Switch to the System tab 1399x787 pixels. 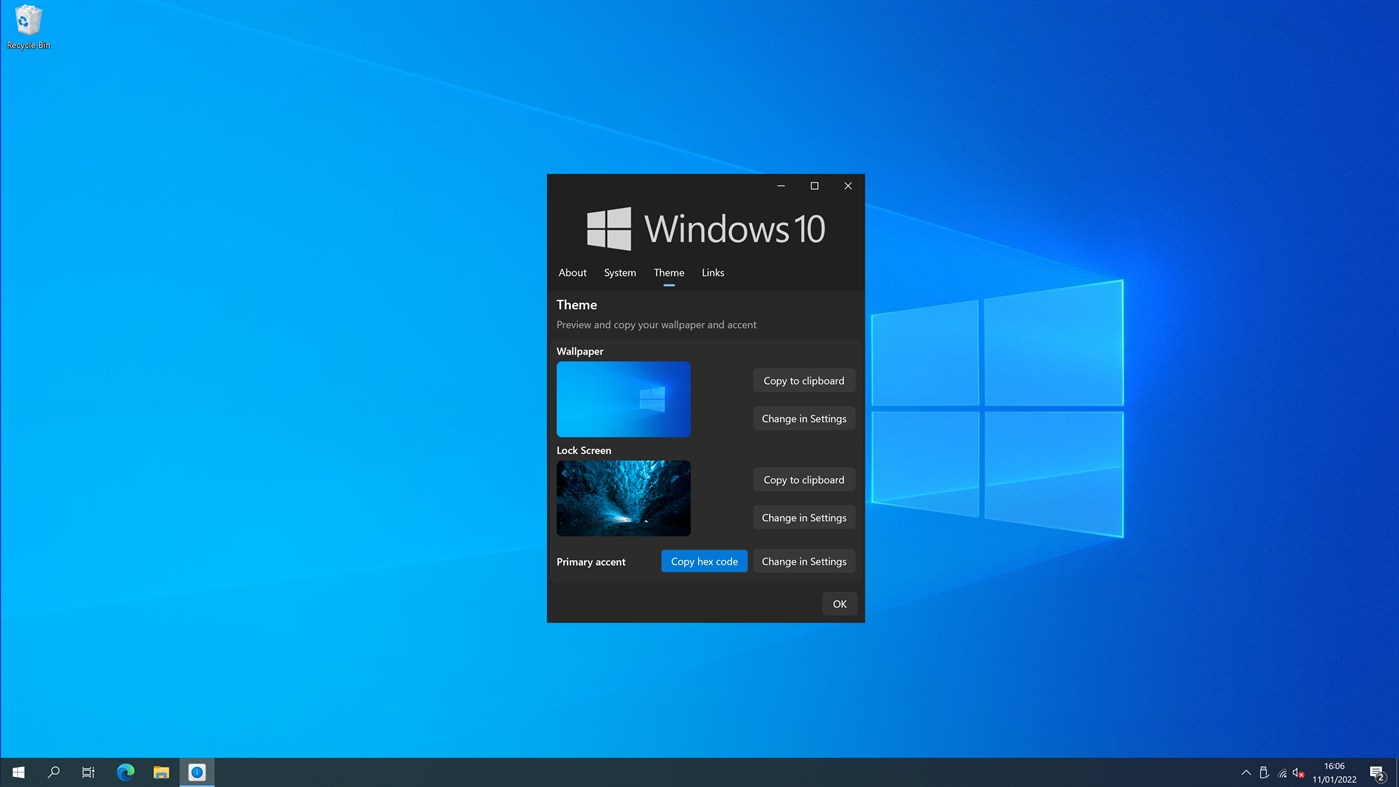[619, 272]
